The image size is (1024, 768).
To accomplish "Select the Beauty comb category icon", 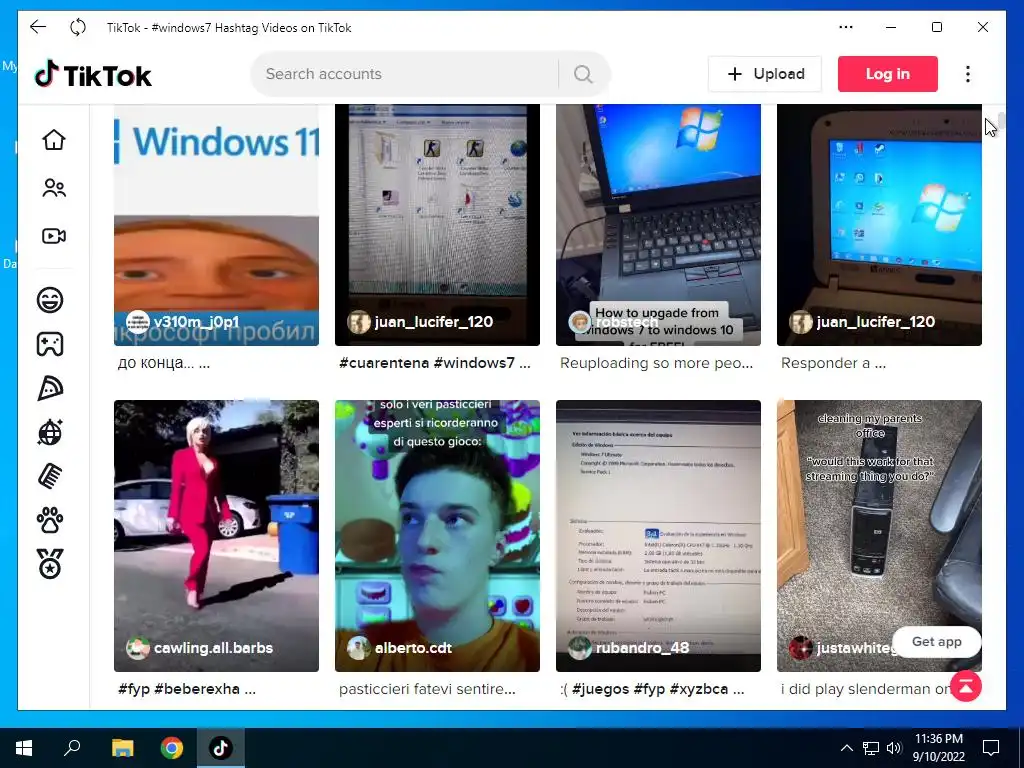I will (x=50, y=476).
